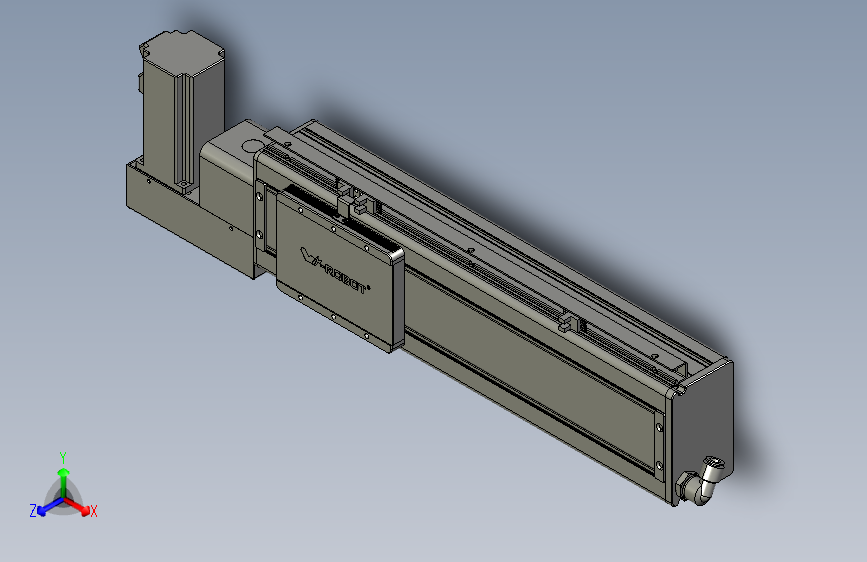Click the green Y axis arrow on triad

pyautogui.click(x=64, y=483)
